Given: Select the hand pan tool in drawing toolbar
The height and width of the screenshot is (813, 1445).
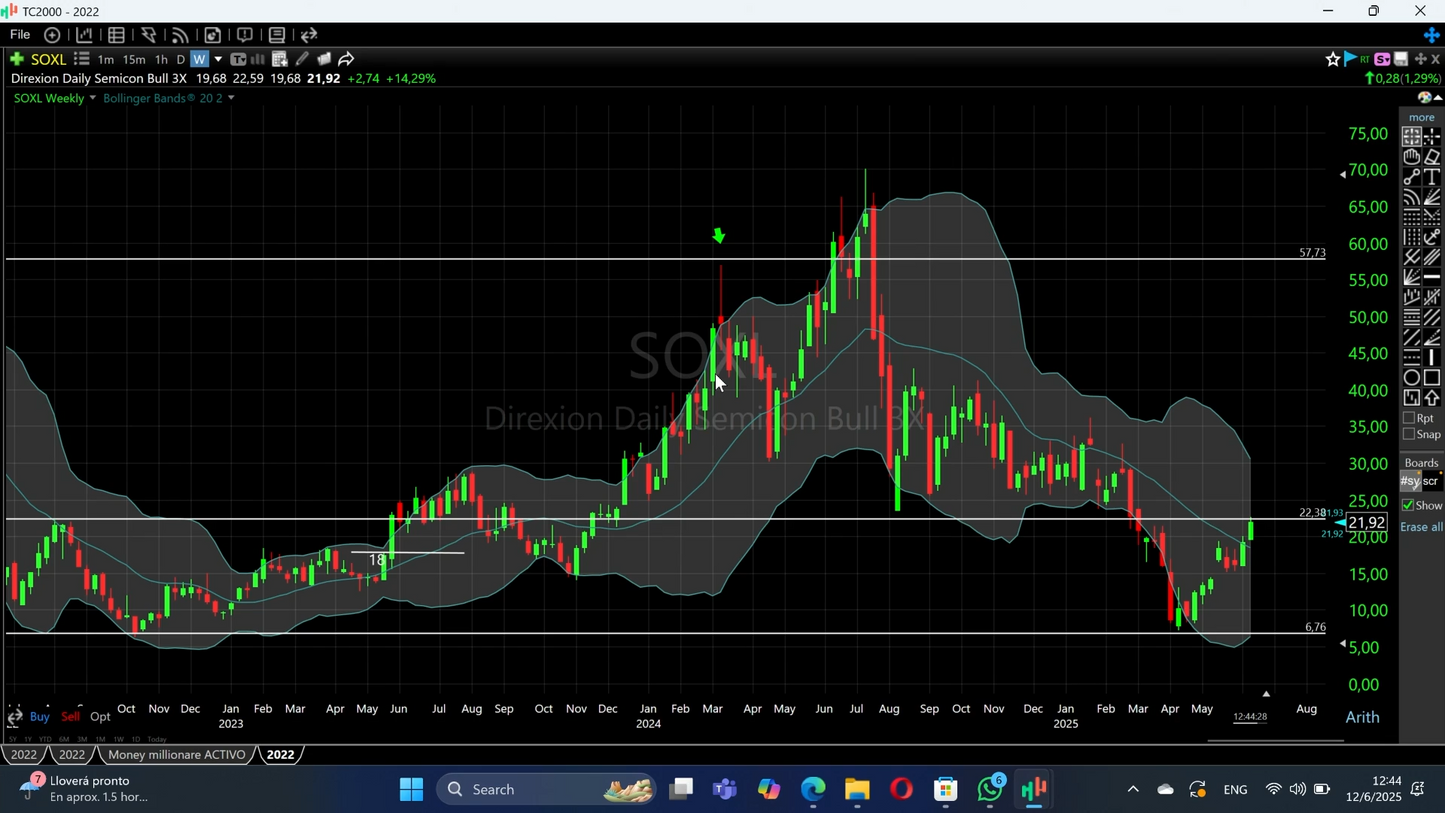Looking at the screenshot, I should click(x=1411, y=156).
